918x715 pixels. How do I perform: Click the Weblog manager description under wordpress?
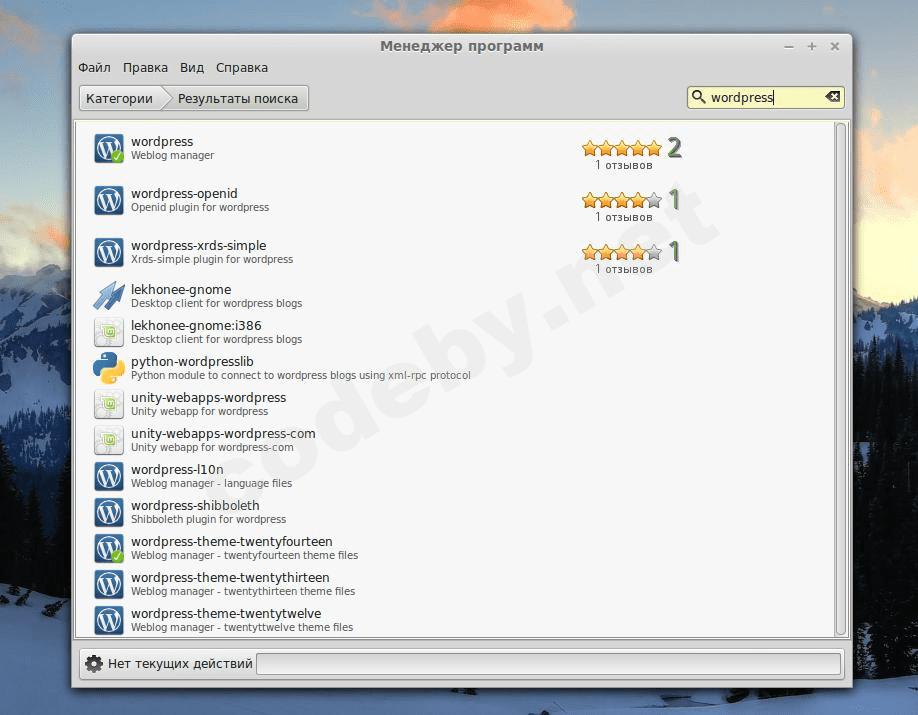coord(173,156)
